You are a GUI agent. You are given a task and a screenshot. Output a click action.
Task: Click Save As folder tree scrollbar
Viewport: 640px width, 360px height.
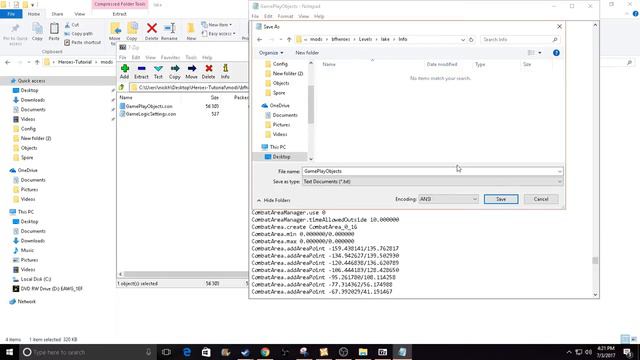[x=311, y=104]
